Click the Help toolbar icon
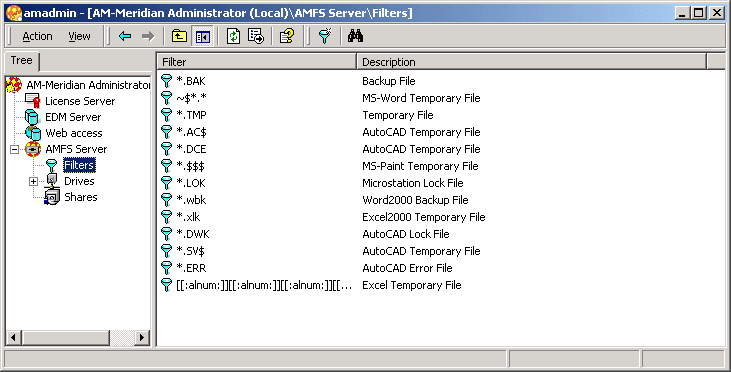 (x=287, y=36)
